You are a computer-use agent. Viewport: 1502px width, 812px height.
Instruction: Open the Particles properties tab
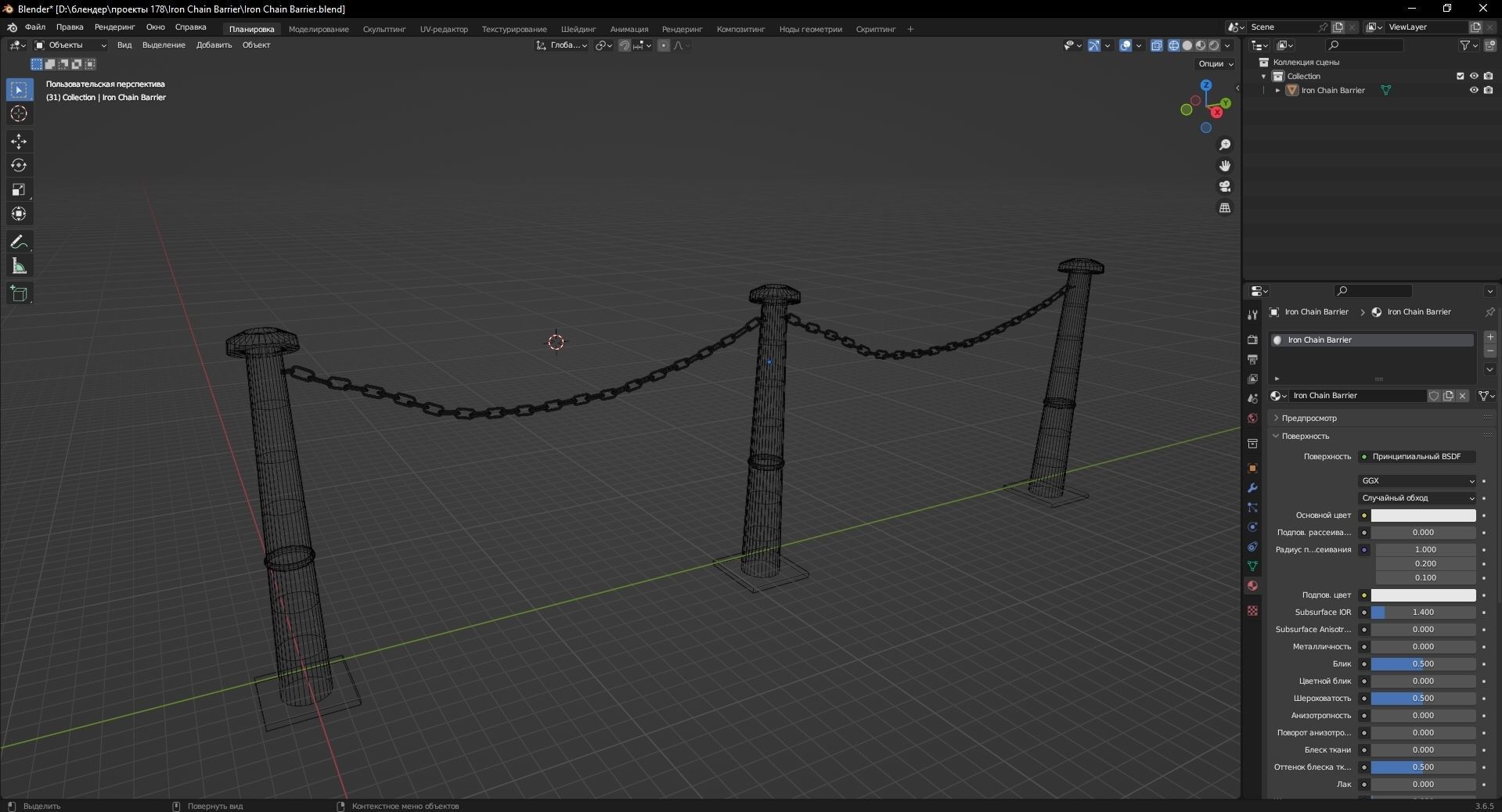pyautogui.click(x=1252, y=507)
